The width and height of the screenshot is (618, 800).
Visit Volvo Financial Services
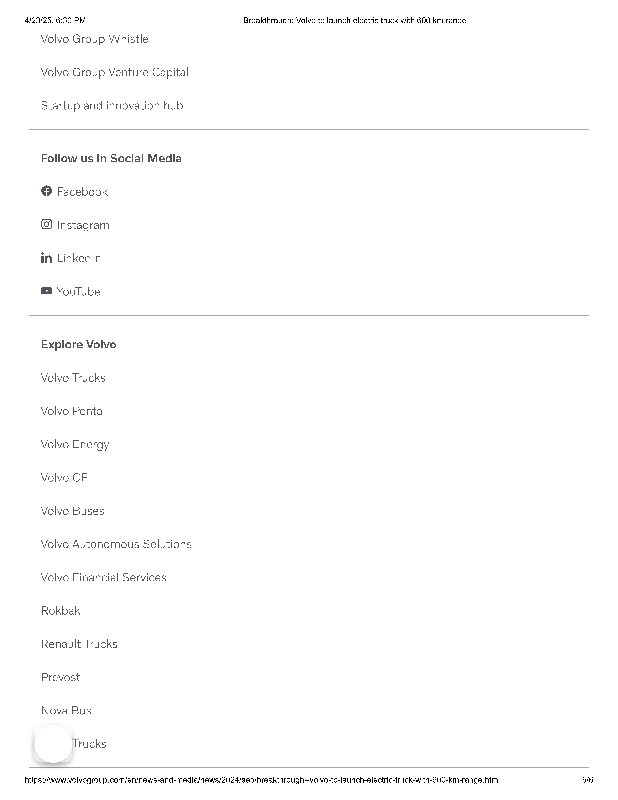[103, 577]
